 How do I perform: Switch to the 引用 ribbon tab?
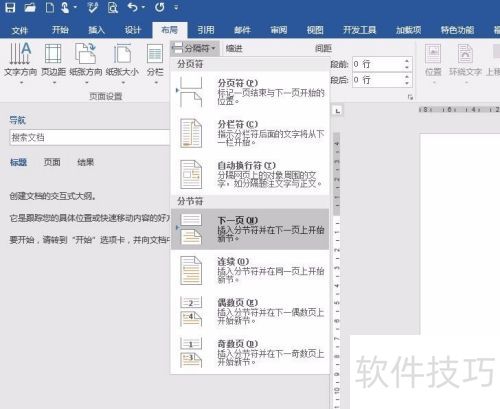coord(206,30)
